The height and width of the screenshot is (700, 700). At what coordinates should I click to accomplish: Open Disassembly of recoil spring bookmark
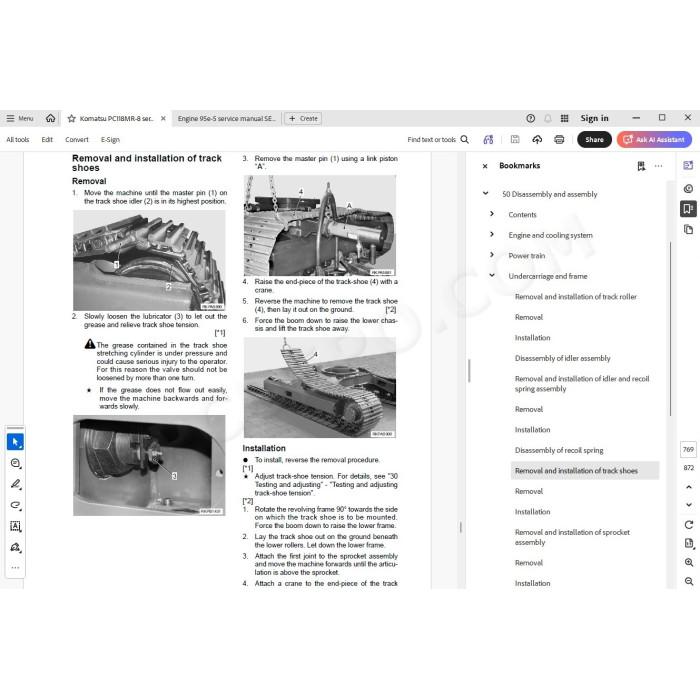[559, 450]
